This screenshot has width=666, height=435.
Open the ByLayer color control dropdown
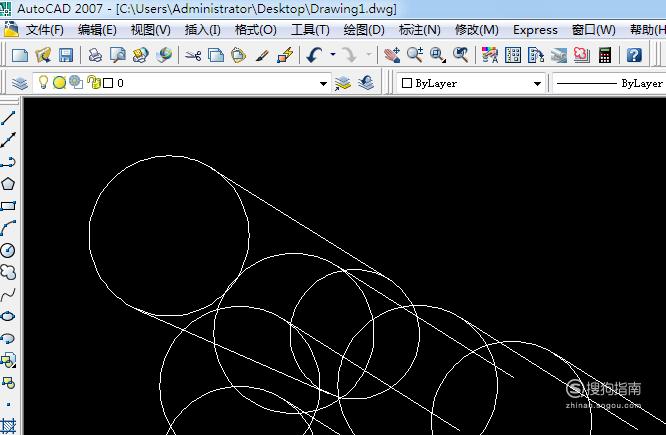pos(537,83)
